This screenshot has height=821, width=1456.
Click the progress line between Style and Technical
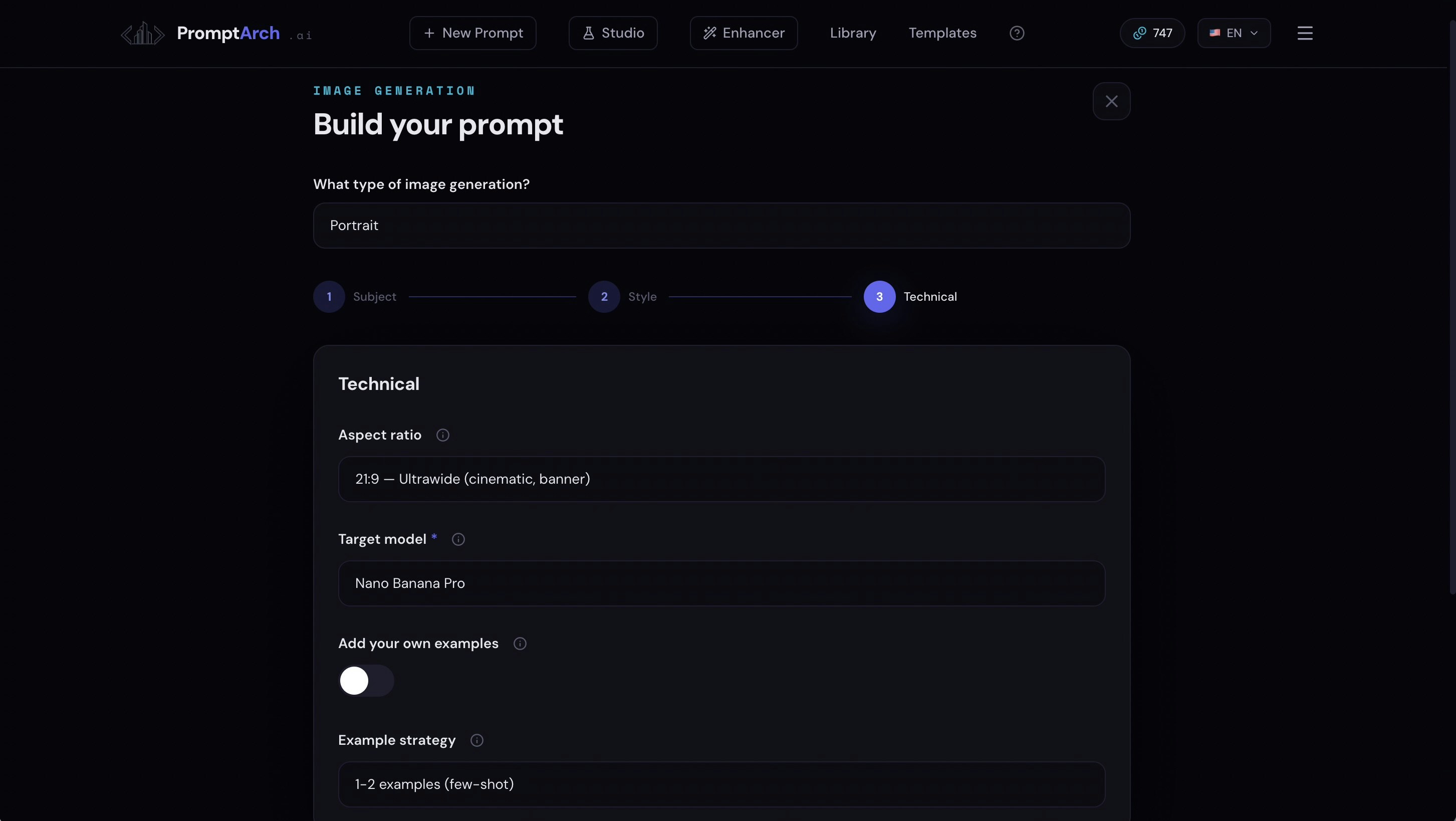[x=760, y=296]
